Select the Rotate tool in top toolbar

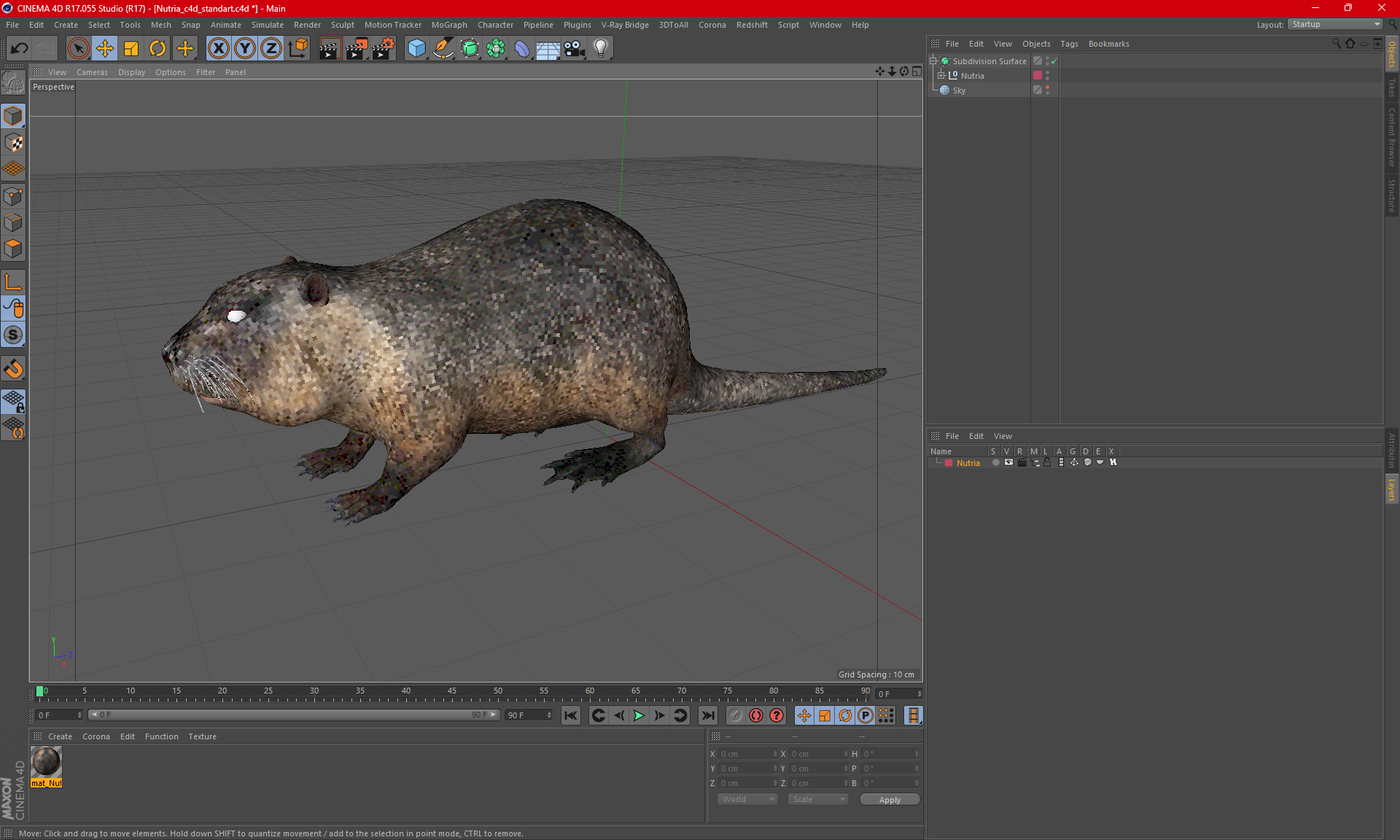click(157, 49)
